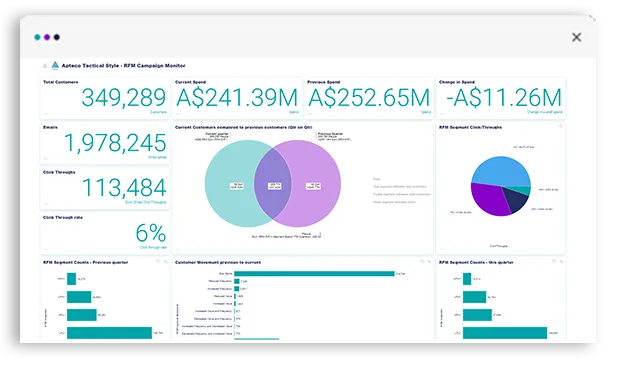Click second corner icon on Customer Movement panel
This screenshot has width=640, height=380.
point(429,262)
